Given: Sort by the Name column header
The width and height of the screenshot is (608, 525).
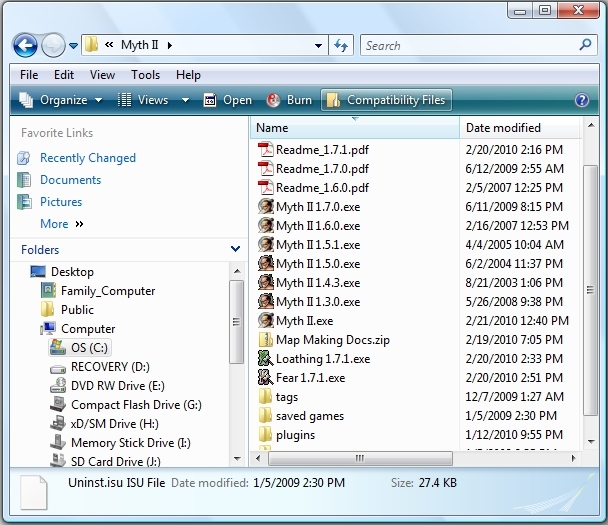Looking at the screenshot, I should pyautogui.click(x=355, y=128).
